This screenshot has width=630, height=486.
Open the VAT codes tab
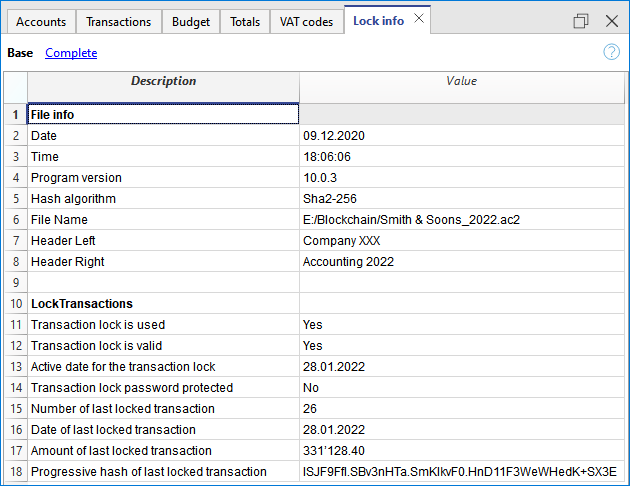[305, 21]
